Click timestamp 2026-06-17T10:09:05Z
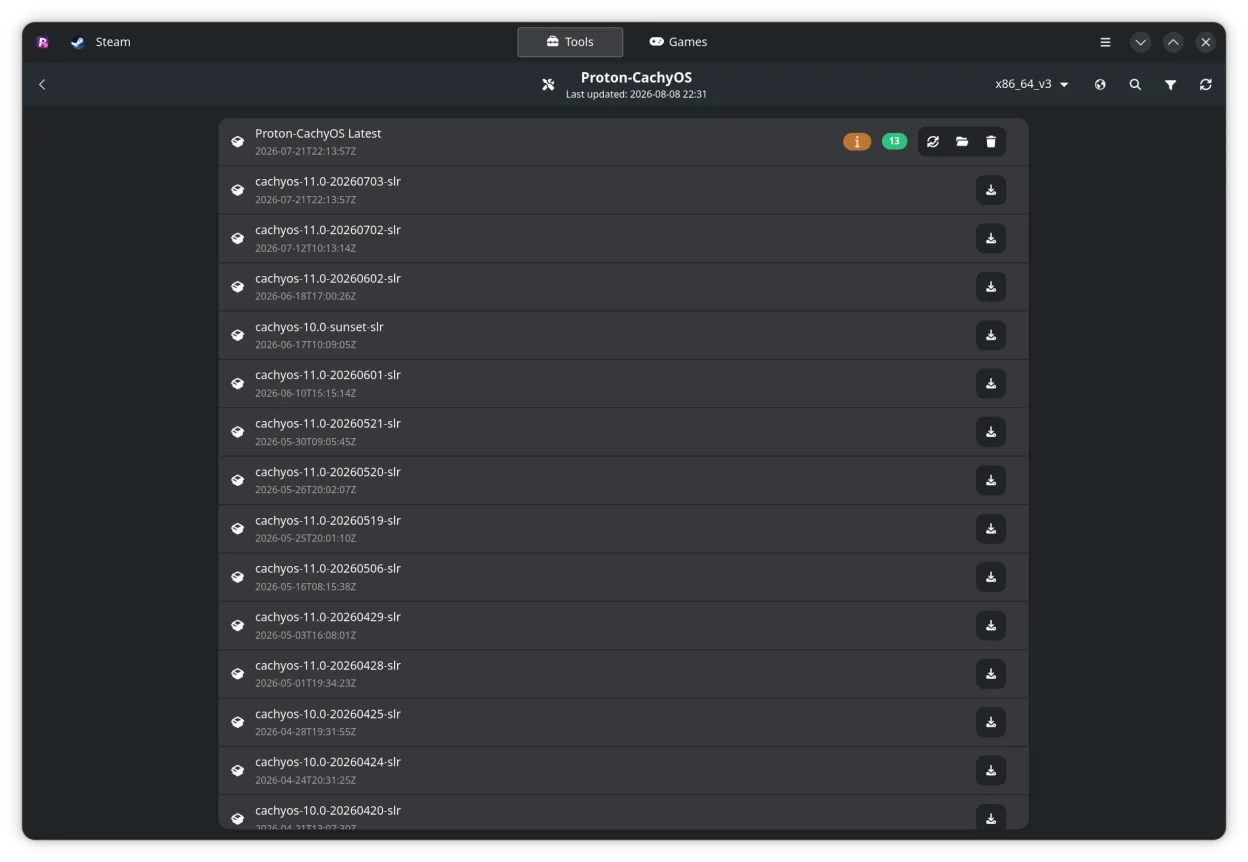This screenshot has height=862, width=1248. 305,345
